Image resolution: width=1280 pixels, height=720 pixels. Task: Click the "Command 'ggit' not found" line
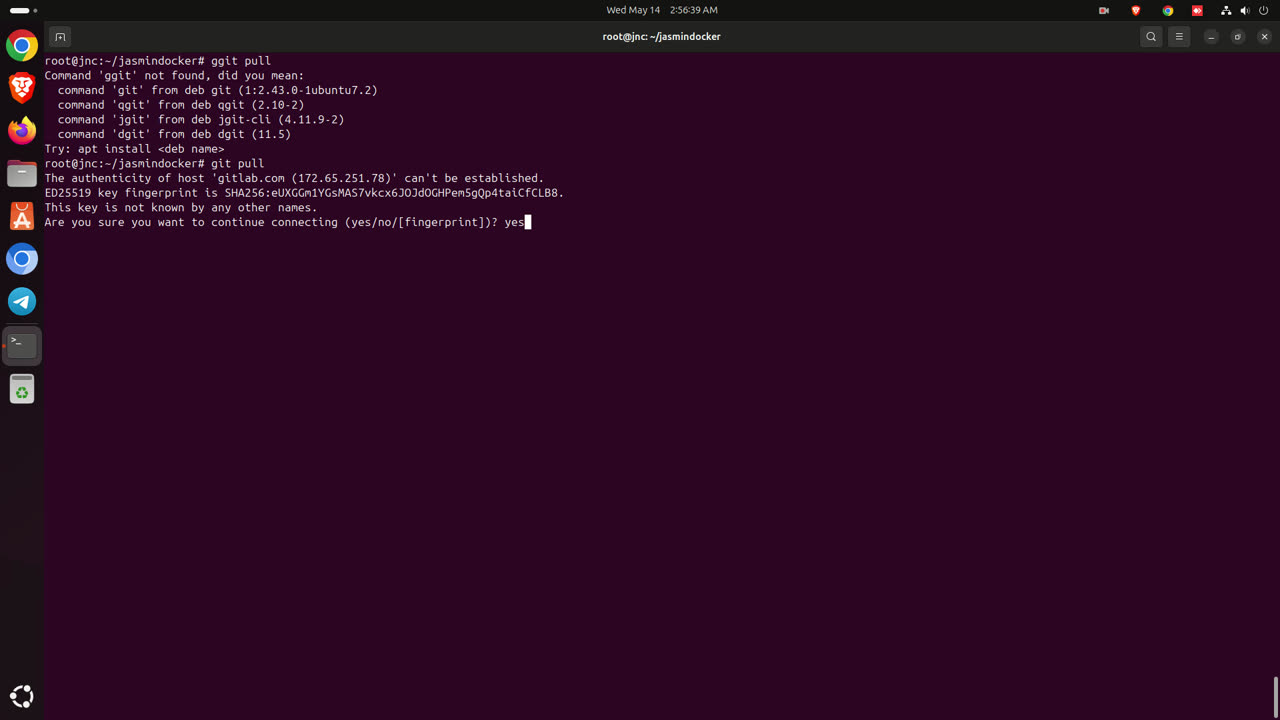(174, 75)
